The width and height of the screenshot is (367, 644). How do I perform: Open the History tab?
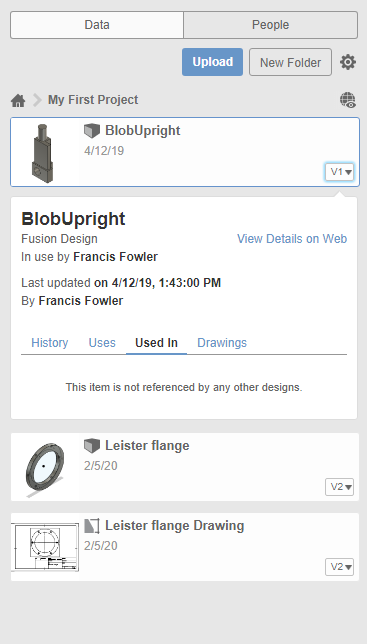[x=50, y=343]
